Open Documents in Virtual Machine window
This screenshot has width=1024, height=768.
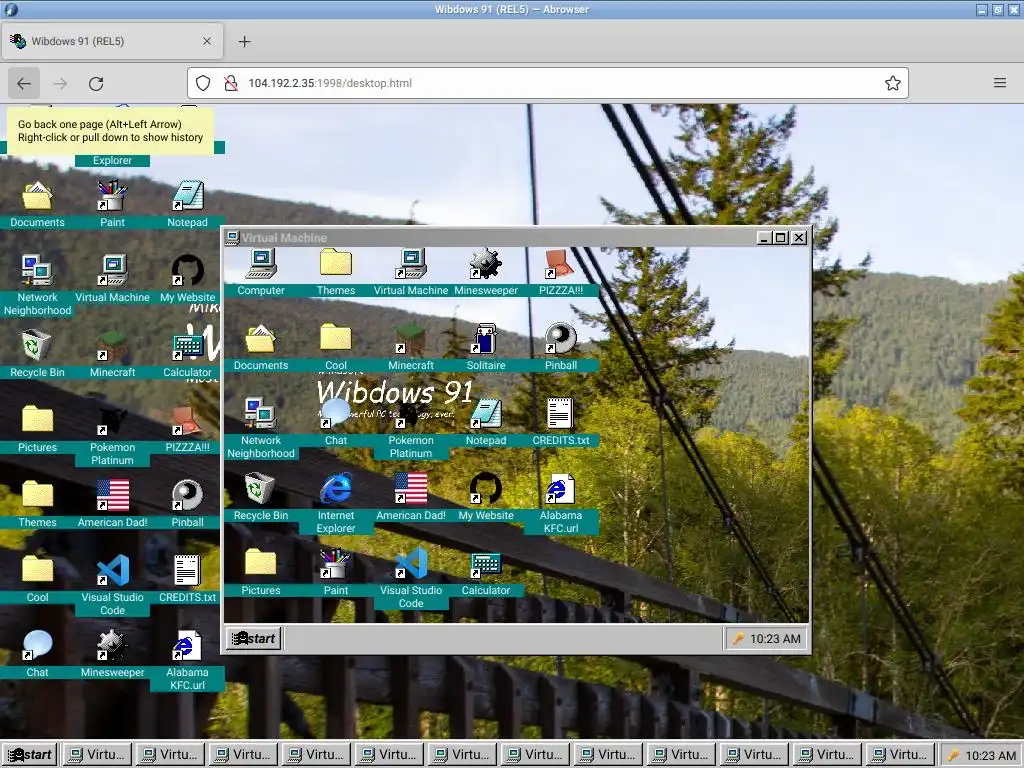[x=261, y=347]
